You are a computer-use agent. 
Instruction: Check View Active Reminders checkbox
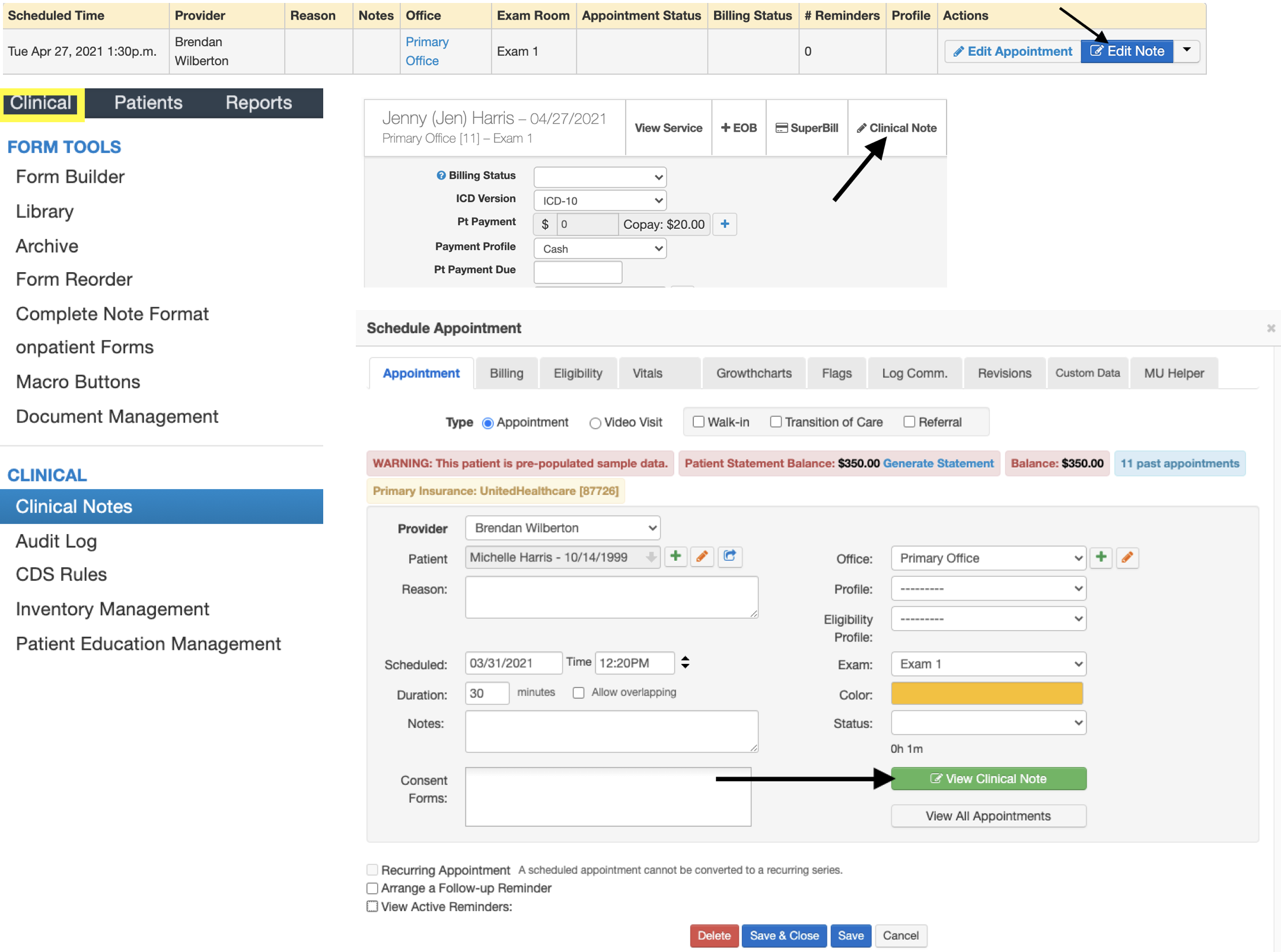point(372,906)
